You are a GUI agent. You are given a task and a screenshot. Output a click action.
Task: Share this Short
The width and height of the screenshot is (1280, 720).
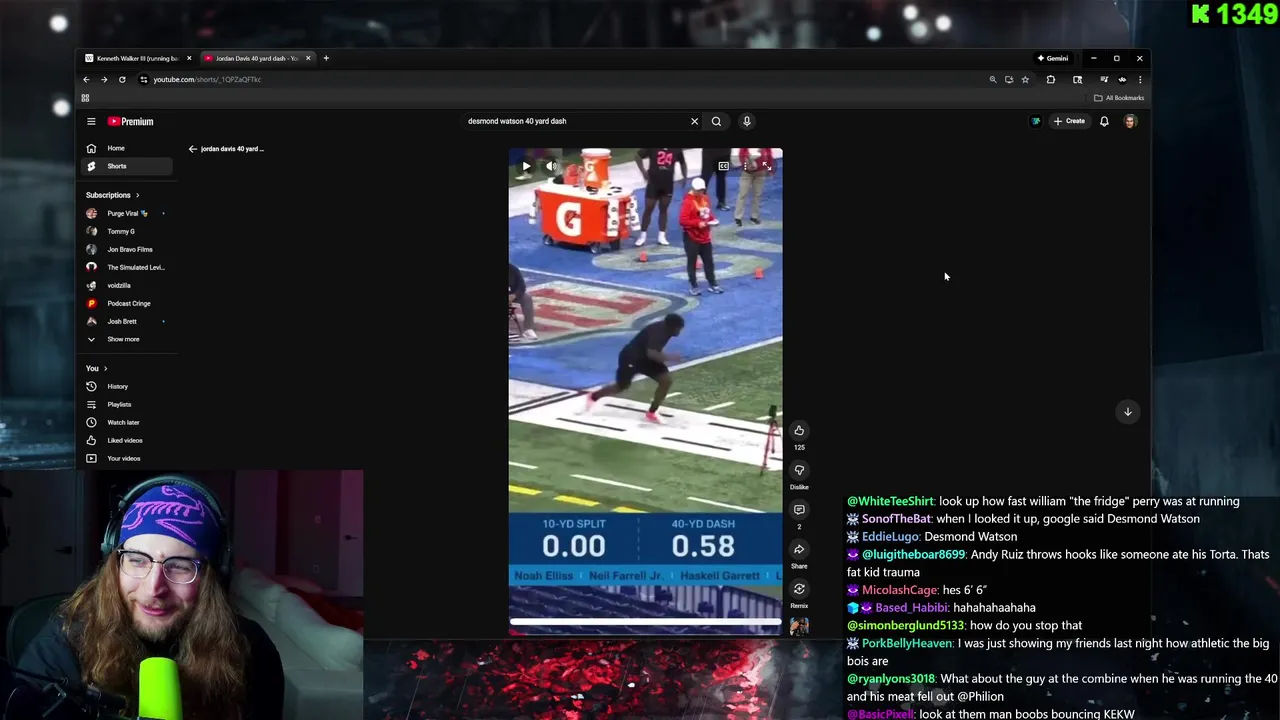(x=799, y=549)
